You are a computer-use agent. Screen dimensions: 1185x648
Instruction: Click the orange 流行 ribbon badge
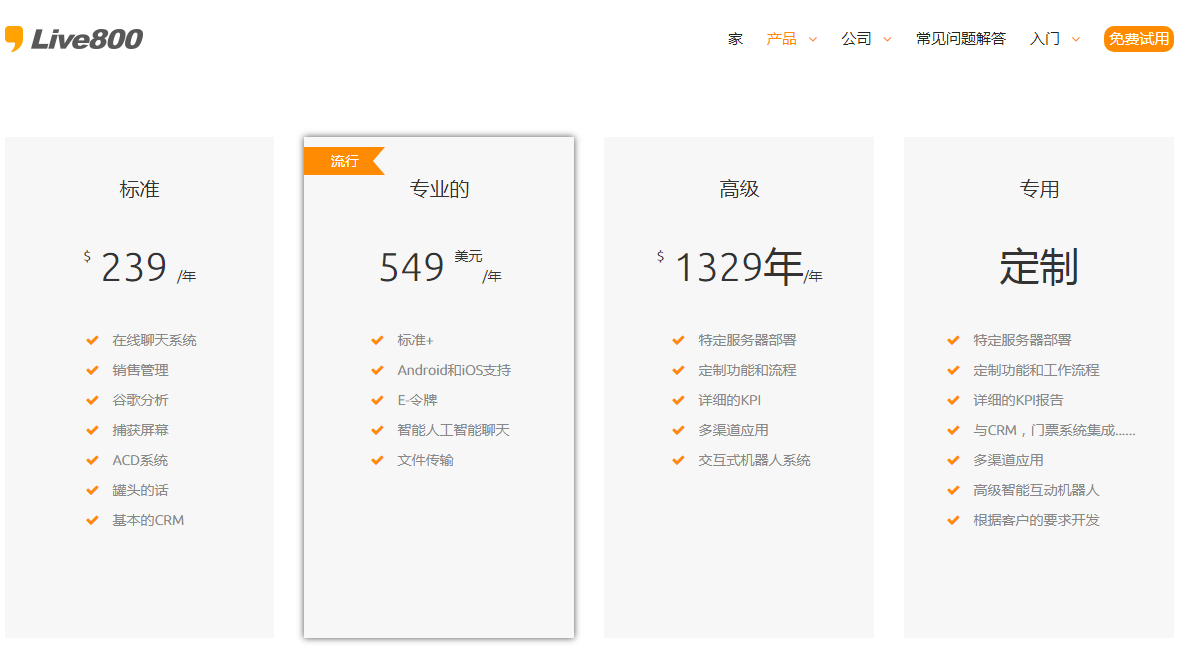344,161
